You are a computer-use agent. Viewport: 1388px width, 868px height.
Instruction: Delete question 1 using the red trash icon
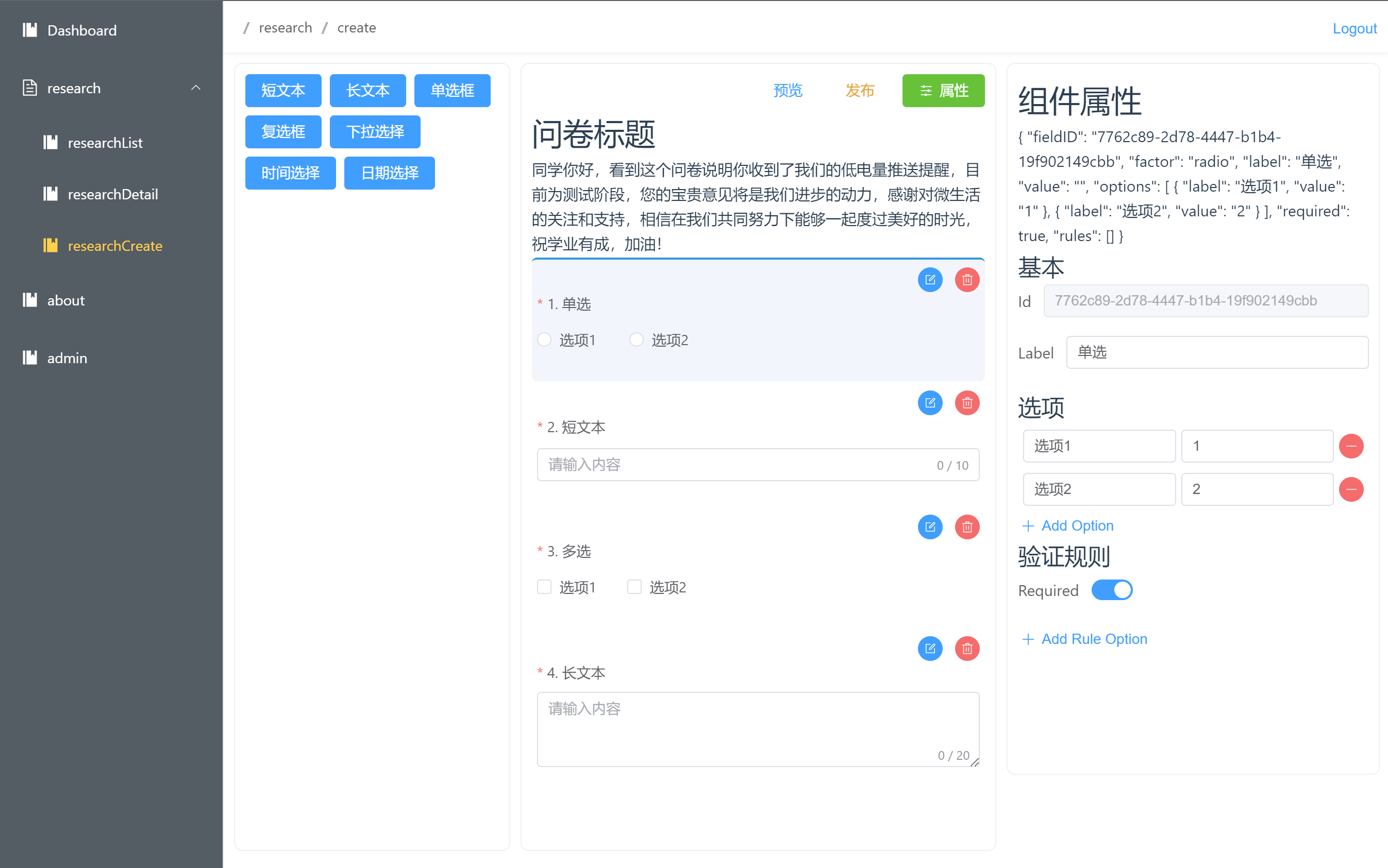tap(967, 280)
